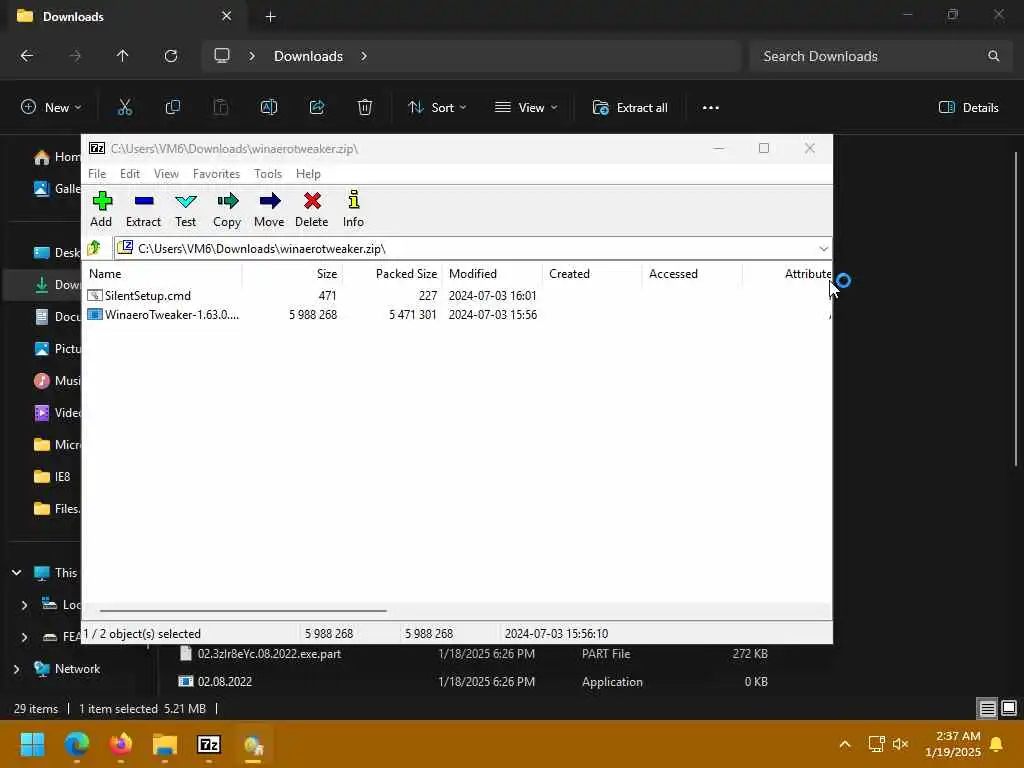
Task: Click the muted volume tray icon
Action: pos(900,744)
